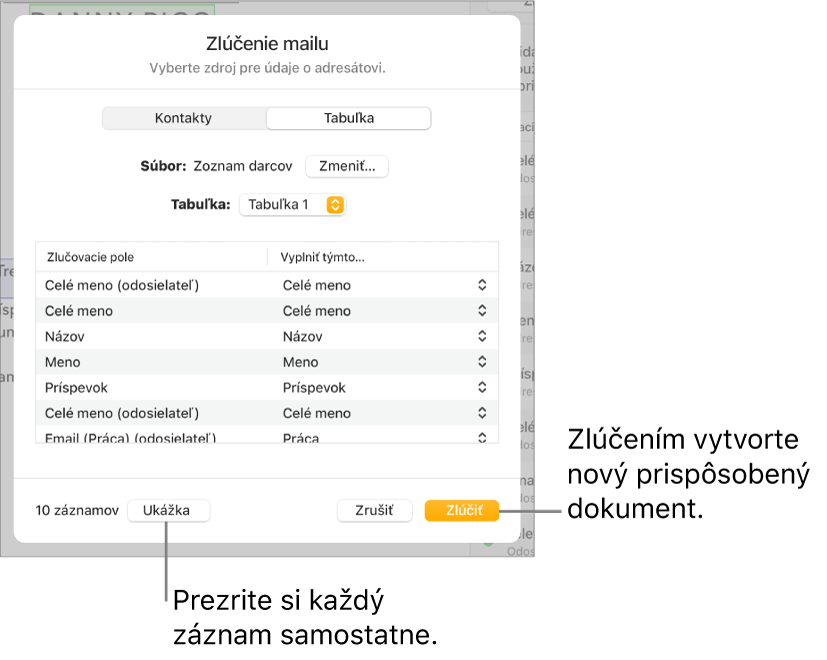Cancel with the Zrušiť button

374,511
